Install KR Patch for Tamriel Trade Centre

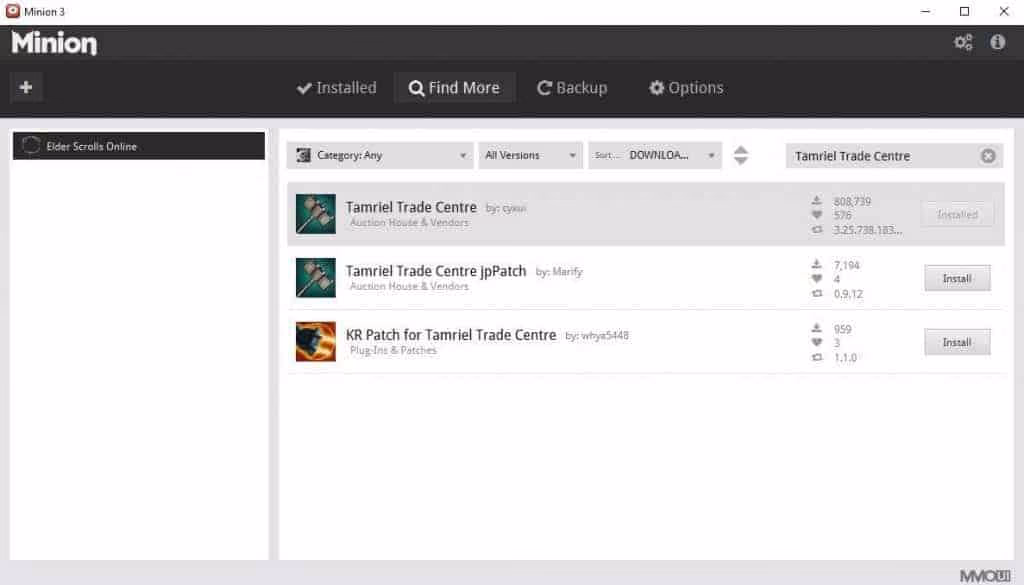pos(957,342)
